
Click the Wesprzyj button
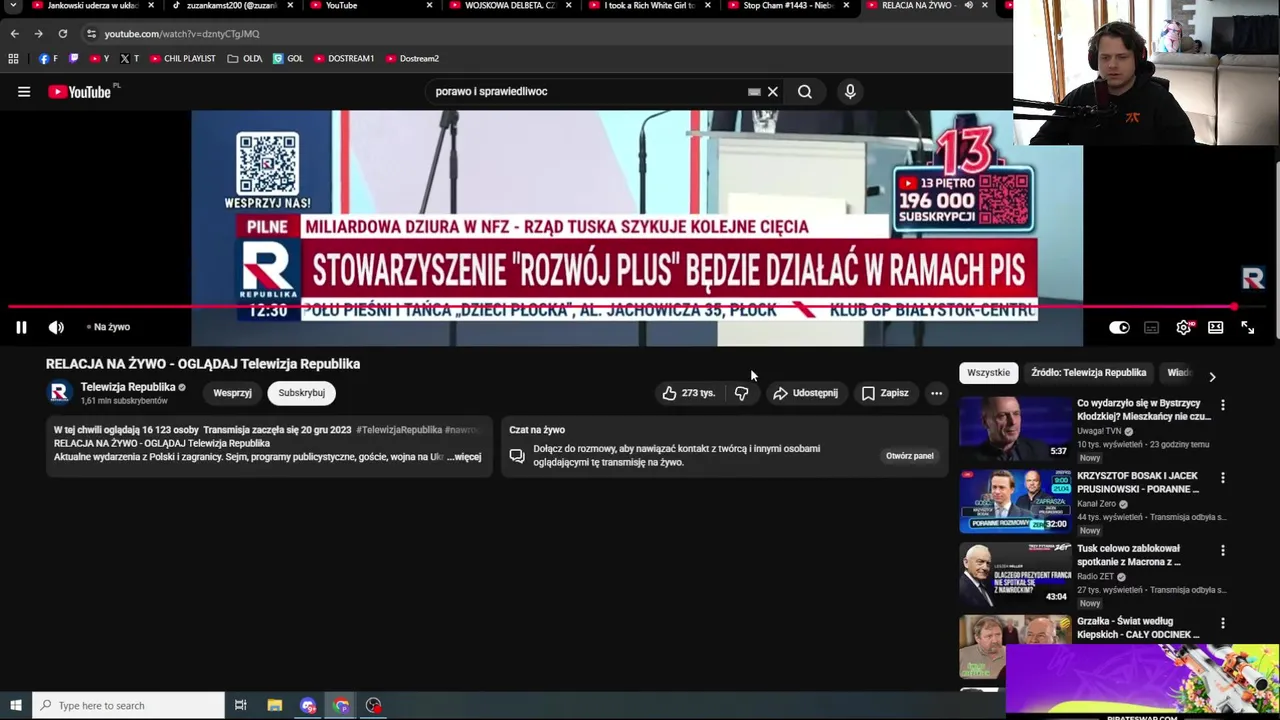click(x=232, y=393)
